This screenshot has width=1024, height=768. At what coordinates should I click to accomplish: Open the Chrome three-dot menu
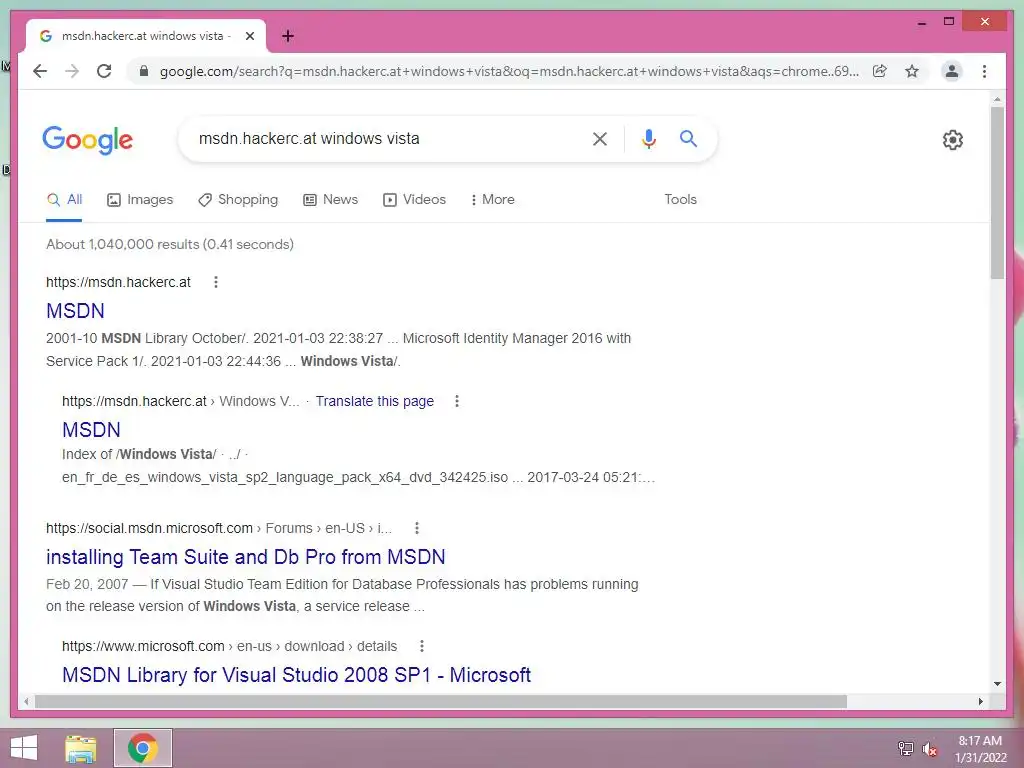pos(984,71)
